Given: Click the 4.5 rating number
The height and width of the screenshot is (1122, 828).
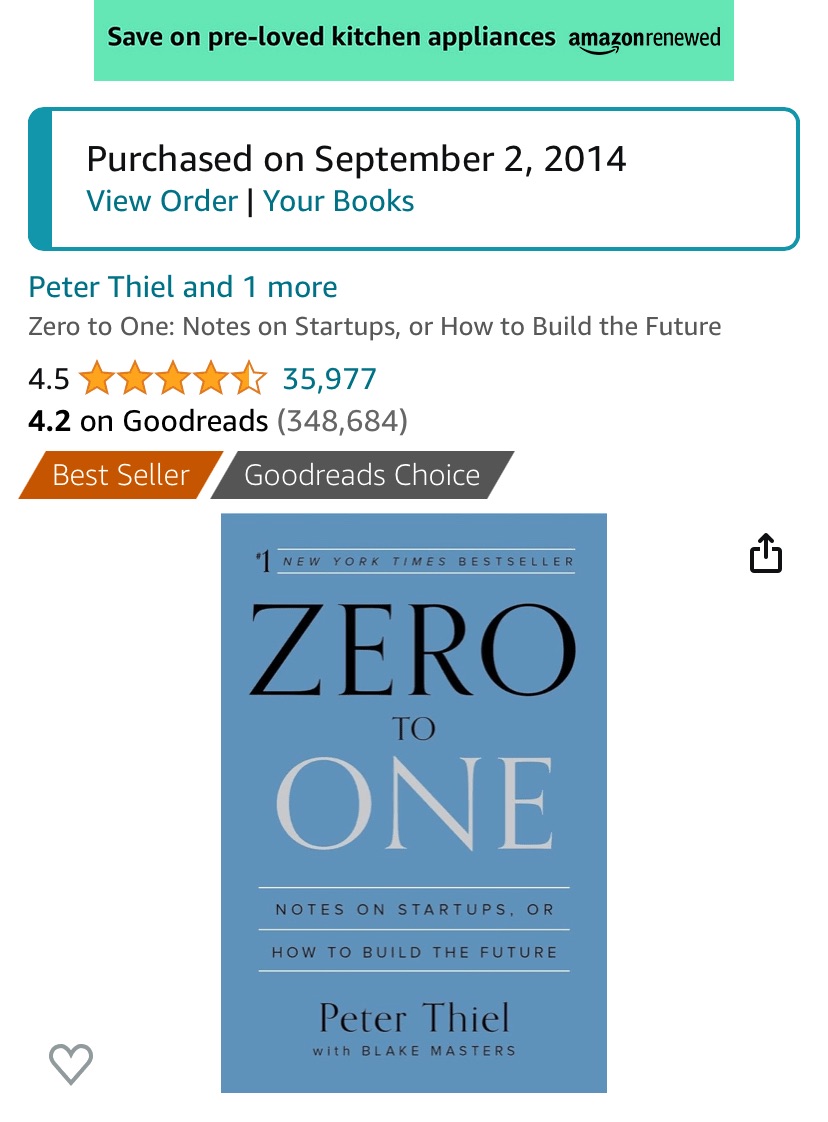Looking at the screenshot, I should coord(48,379).
